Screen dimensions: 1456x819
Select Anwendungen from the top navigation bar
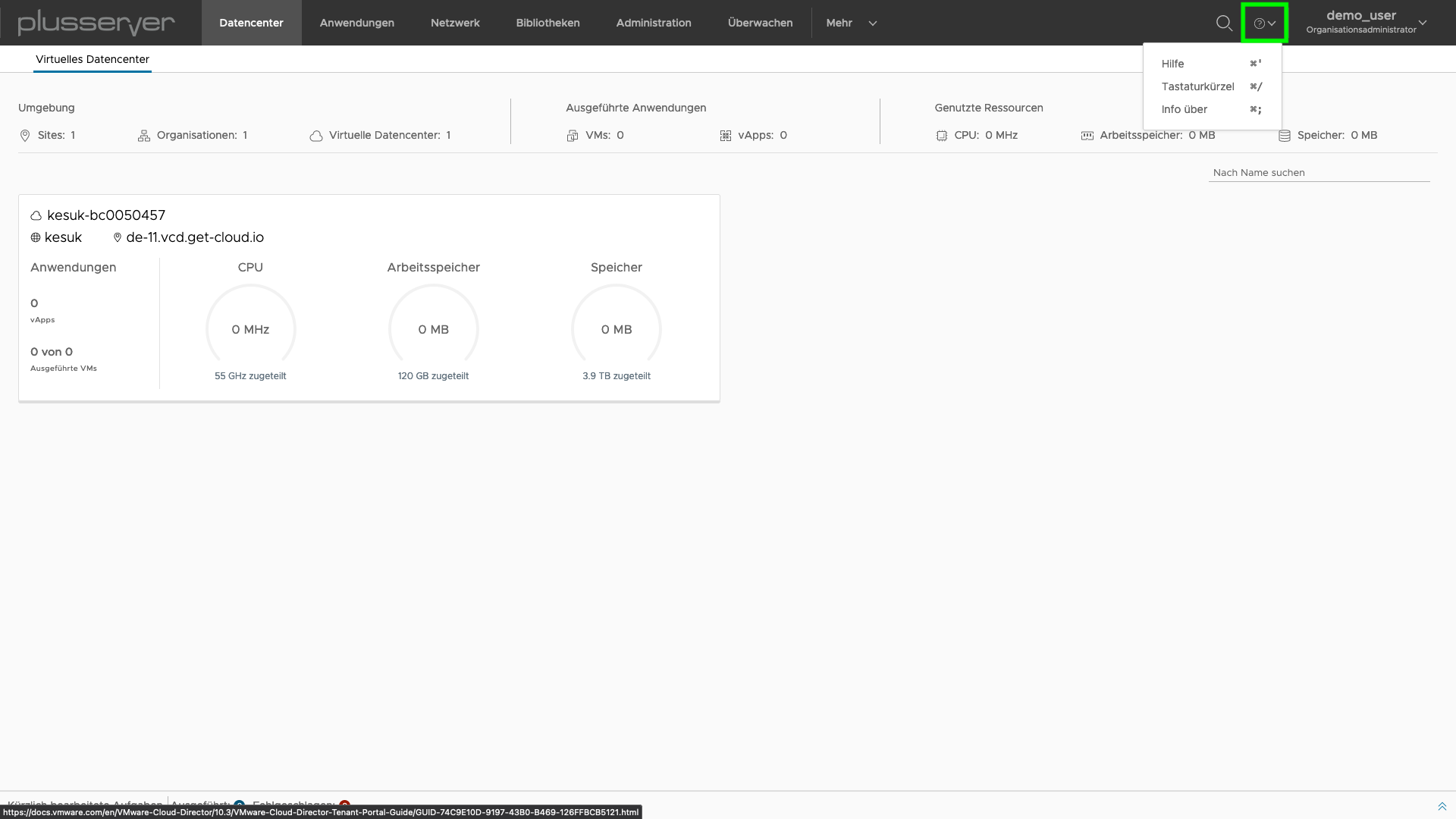coord(356,22)
